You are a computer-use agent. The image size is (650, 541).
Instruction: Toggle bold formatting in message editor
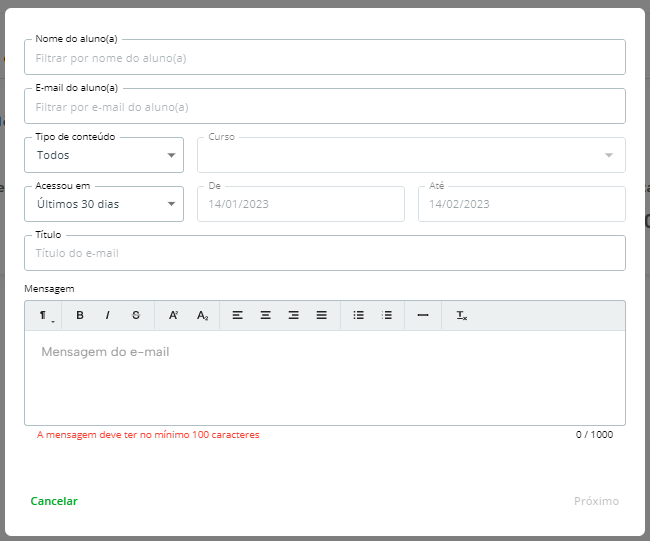coord(80,315)
